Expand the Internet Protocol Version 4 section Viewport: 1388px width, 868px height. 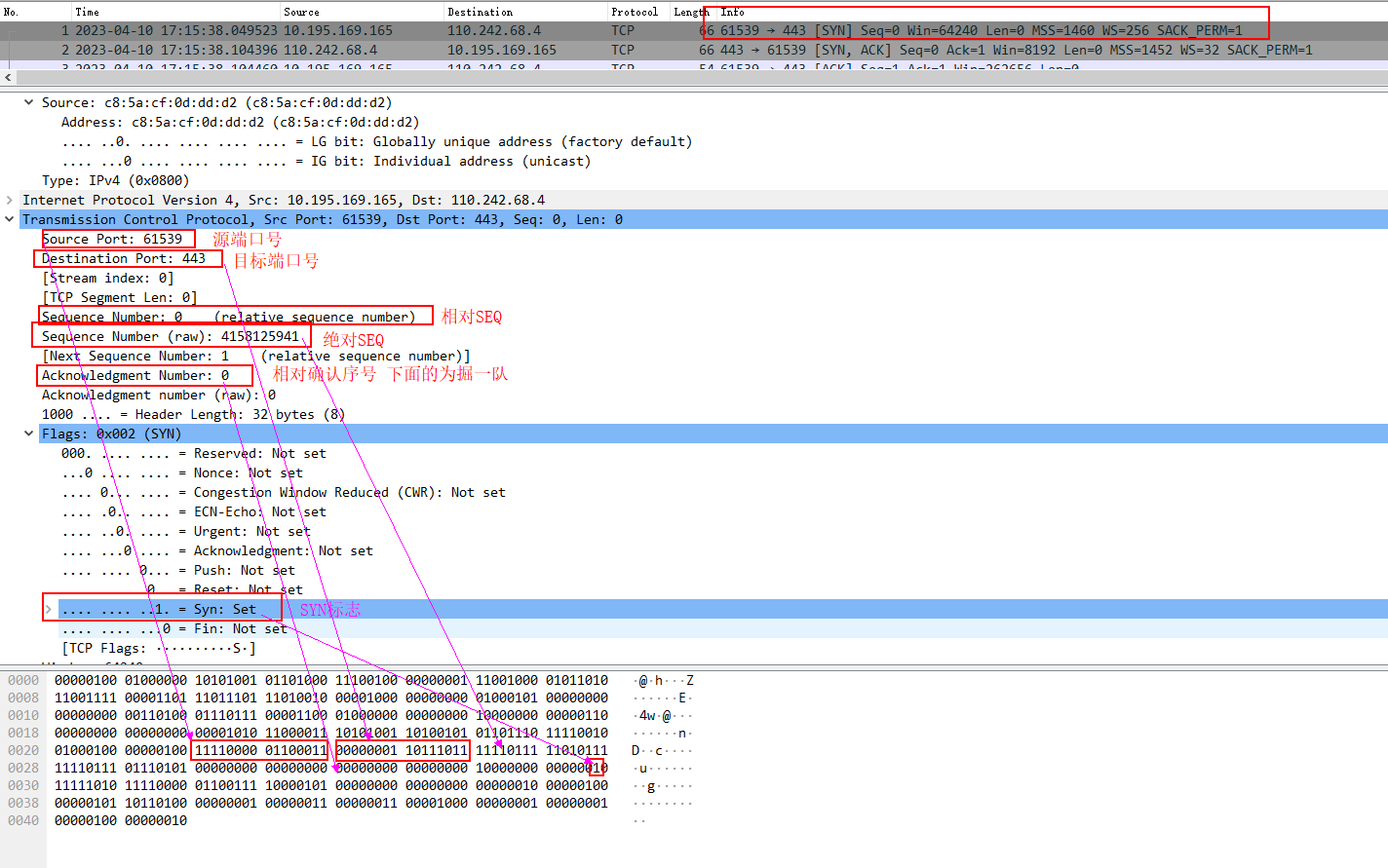(10, 200)
